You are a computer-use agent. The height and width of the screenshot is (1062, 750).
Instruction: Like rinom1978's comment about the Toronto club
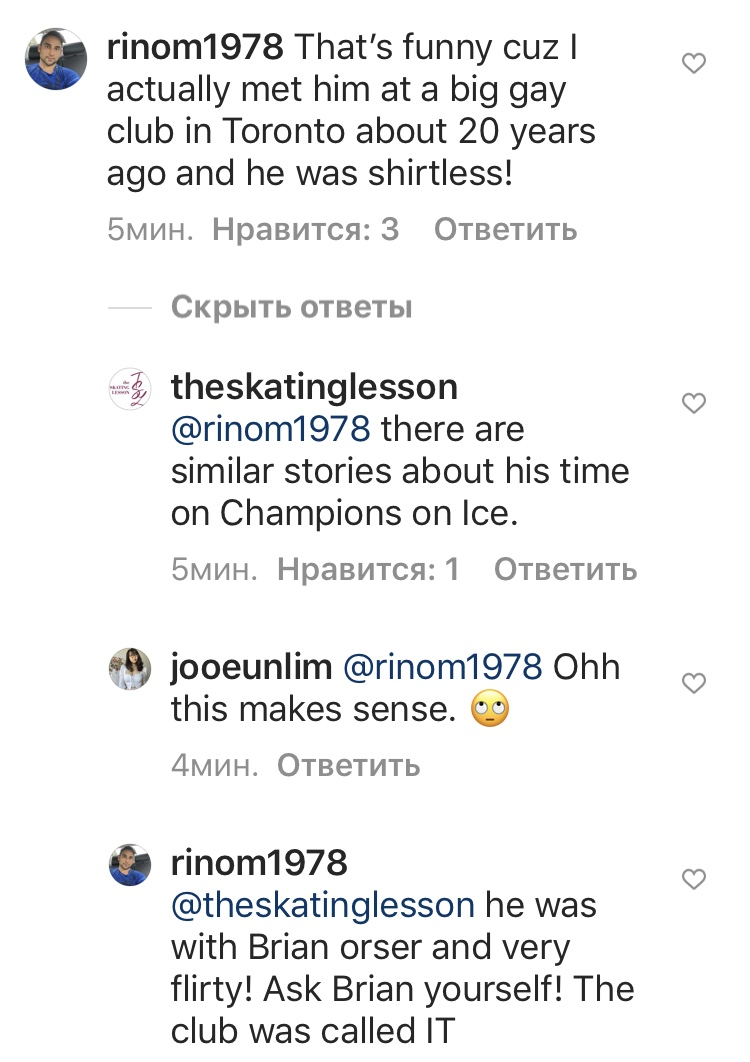point(693,64)
